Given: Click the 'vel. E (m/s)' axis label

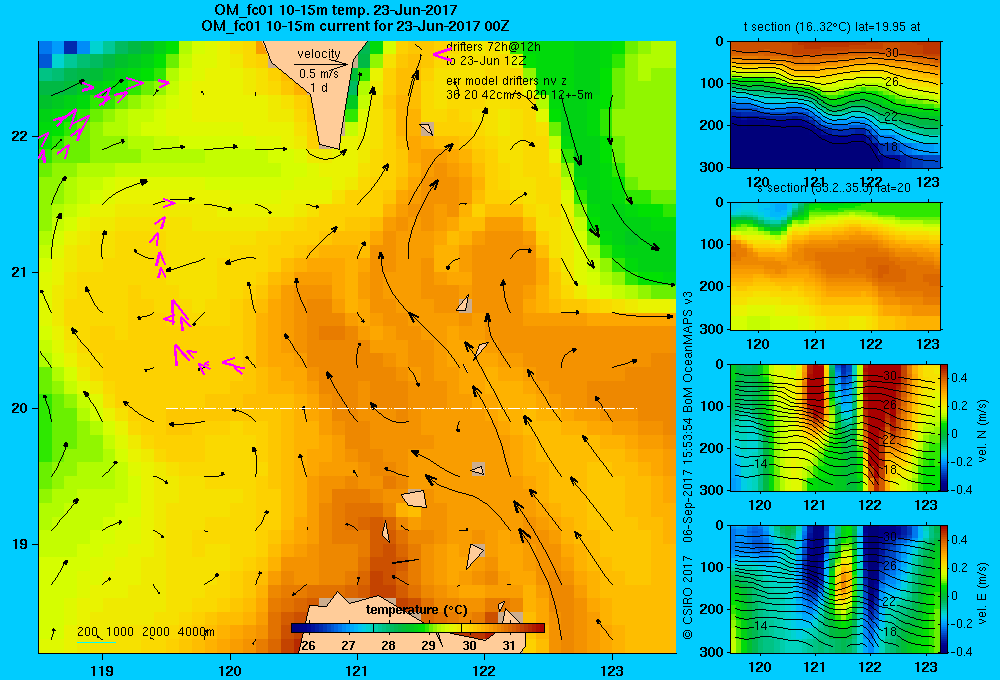Looking at the screenshot, I should 983,593.
